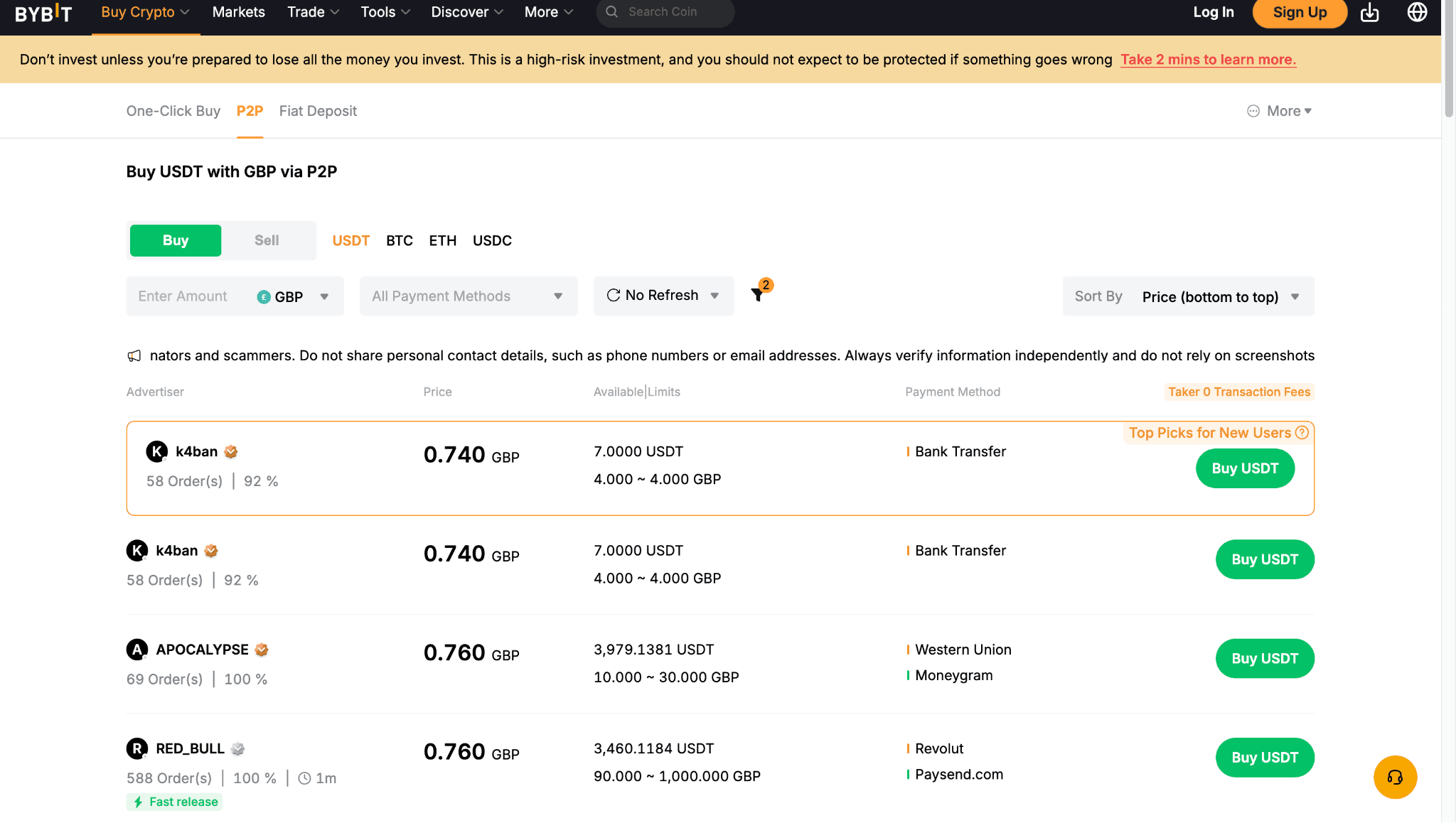Open the No Refresh interval dropdown
Viewport: 1456px width, 823px height.
click(x=663, y=296)
